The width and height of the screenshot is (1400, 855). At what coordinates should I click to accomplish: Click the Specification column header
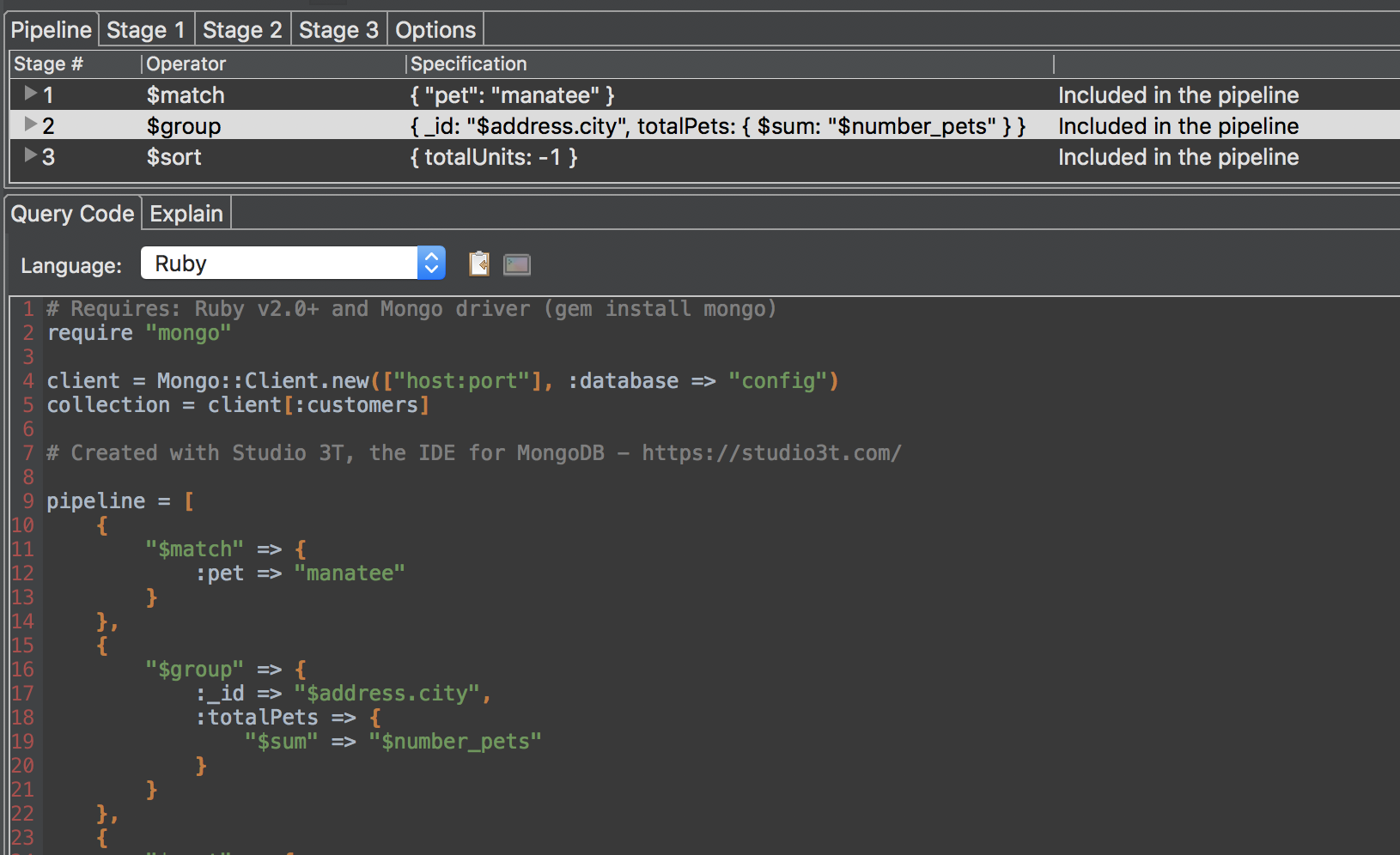(468, 63)
